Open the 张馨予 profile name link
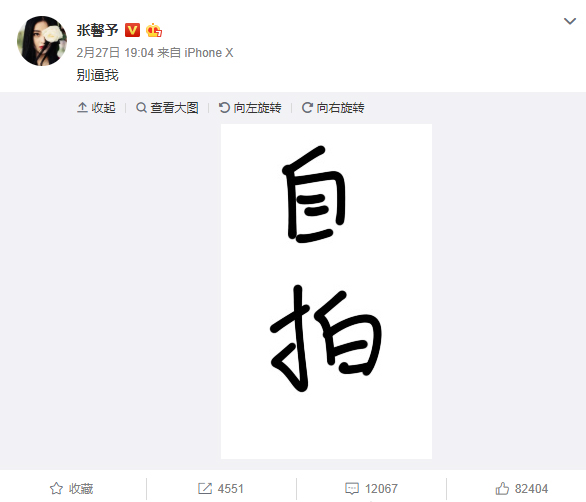The height and width of the screenshot is (502, 586). 97,30
